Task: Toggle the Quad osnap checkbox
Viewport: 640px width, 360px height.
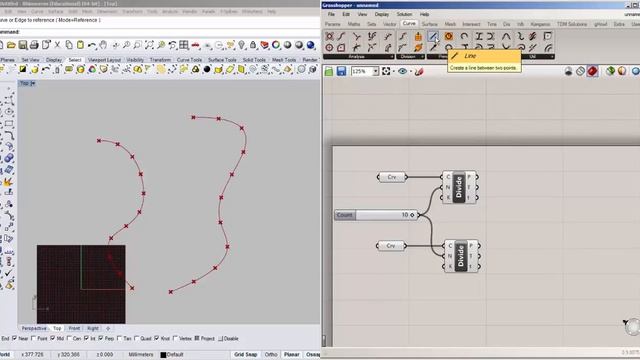Action: coord(137,338)
